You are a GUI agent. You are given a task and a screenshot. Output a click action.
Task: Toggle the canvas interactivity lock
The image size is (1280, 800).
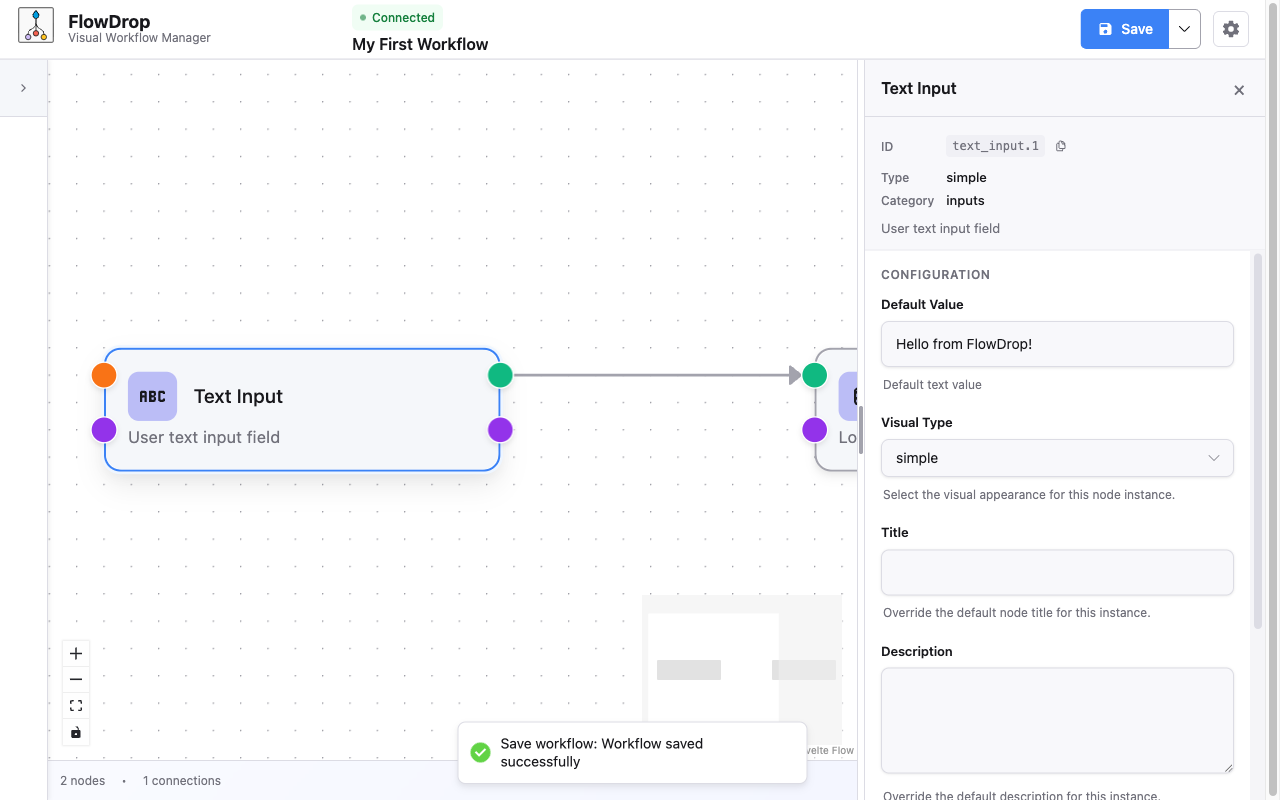(75, 732)
